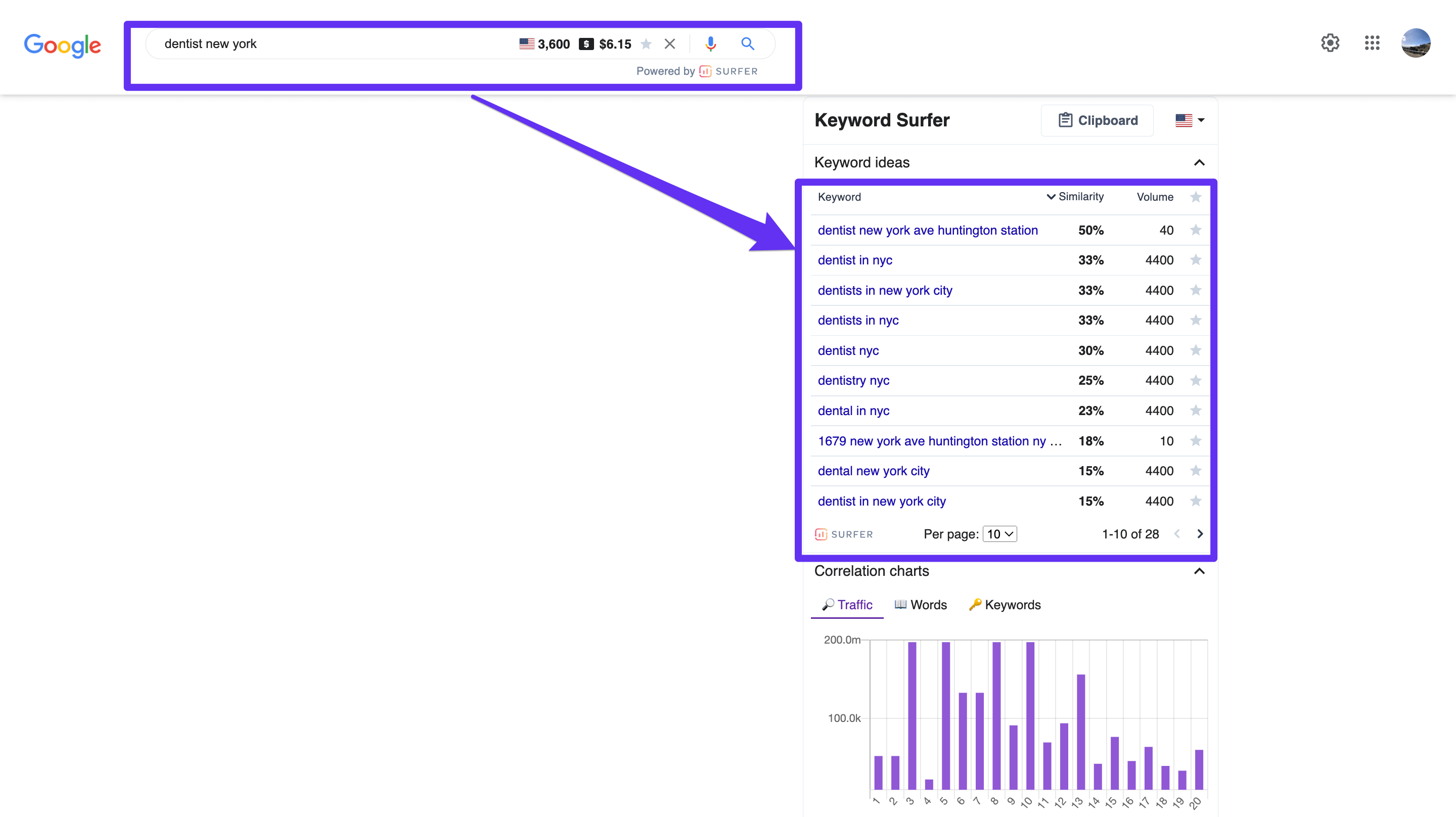The width and height of the screenshot is (1456, 817).
Task: Click the star icon next to 'dentist in nyc'
Action: 1197,260
